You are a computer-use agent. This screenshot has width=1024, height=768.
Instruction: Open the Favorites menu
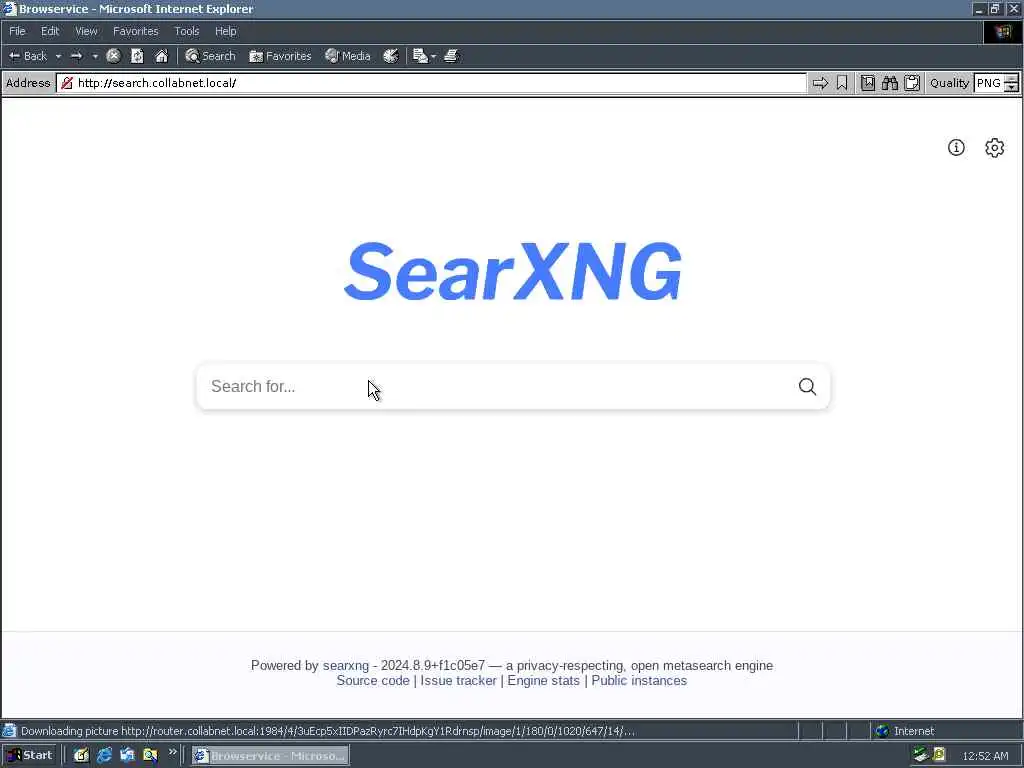(x=135, y=31)
